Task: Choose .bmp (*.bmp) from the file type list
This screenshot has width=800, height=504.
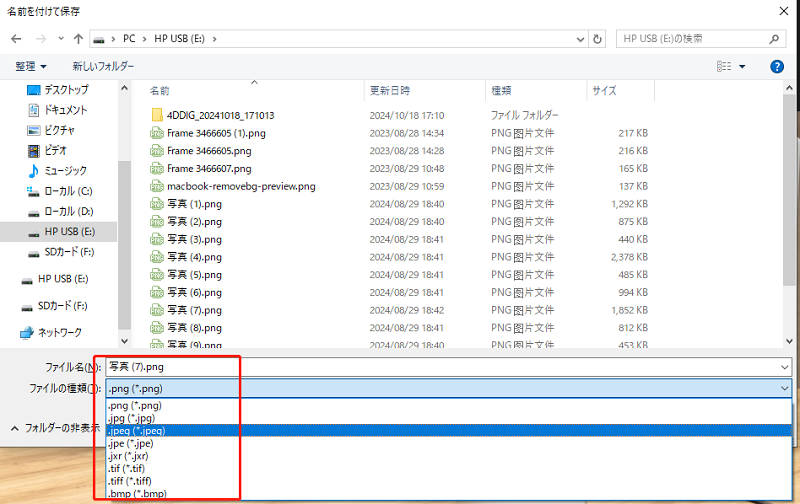Action: tap(136, 493)
